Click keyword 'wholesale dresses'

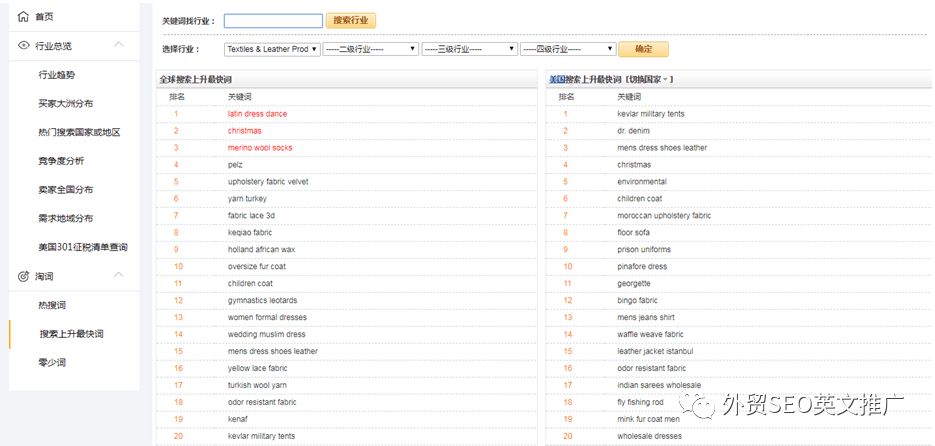click(649, 436)
